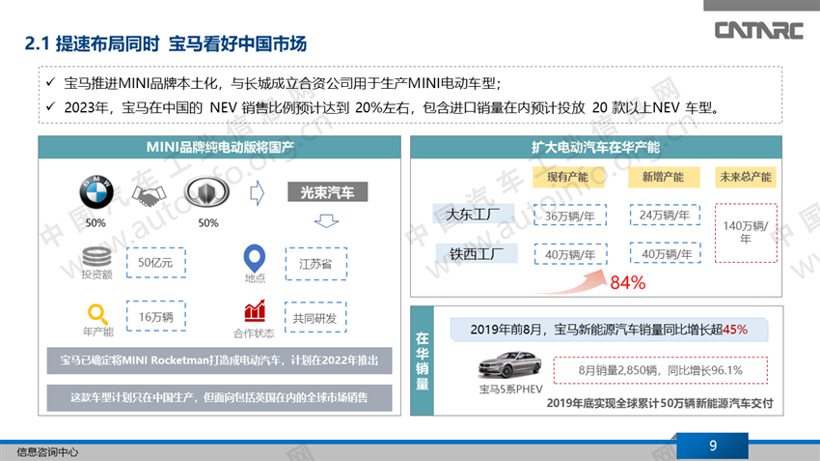
Task: Click the 宝马5系PHEV car image
Action: (509, 364)
